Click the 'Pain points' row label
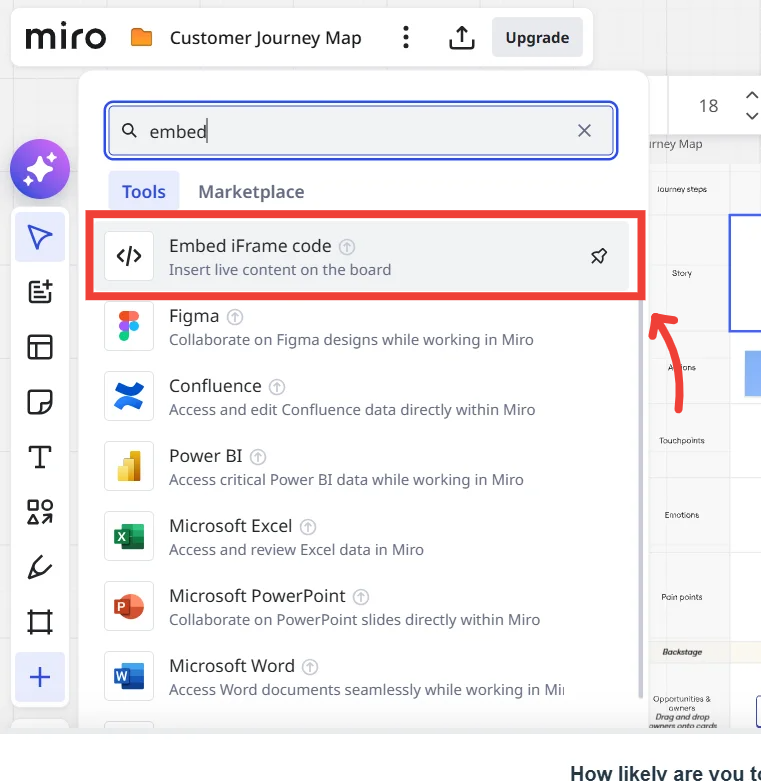Image resolution: width=761 pixels, height=781 pixels. [682, 597]
